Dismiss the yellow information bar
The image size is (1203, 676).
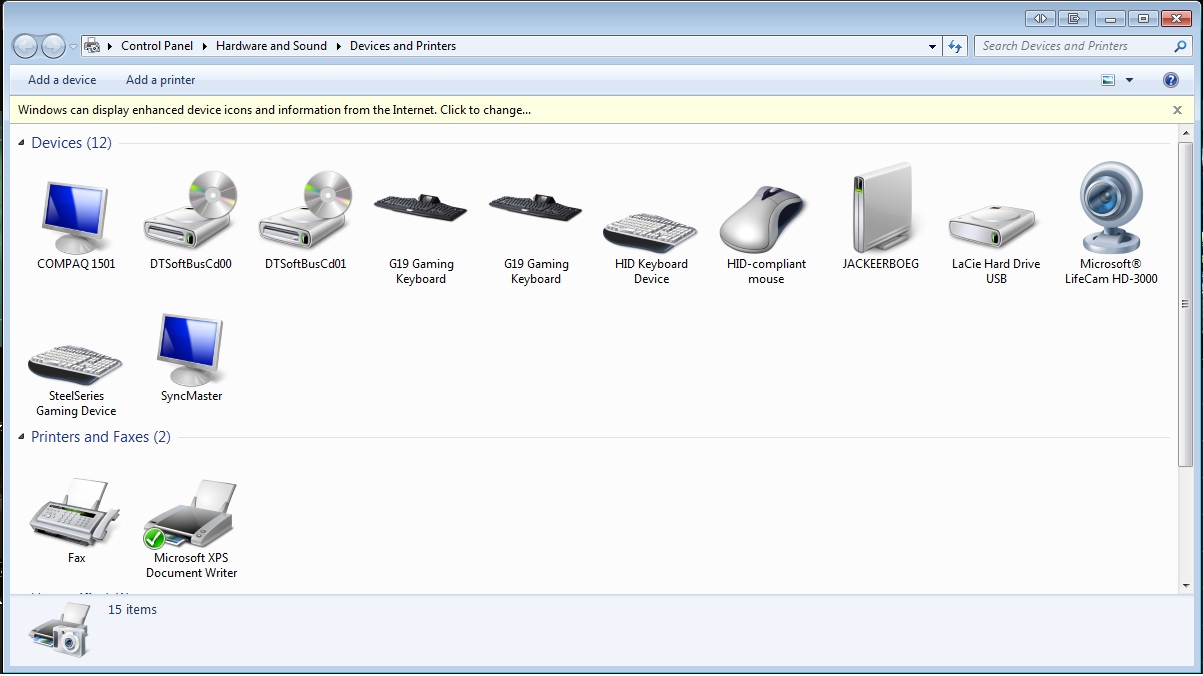1177,110
